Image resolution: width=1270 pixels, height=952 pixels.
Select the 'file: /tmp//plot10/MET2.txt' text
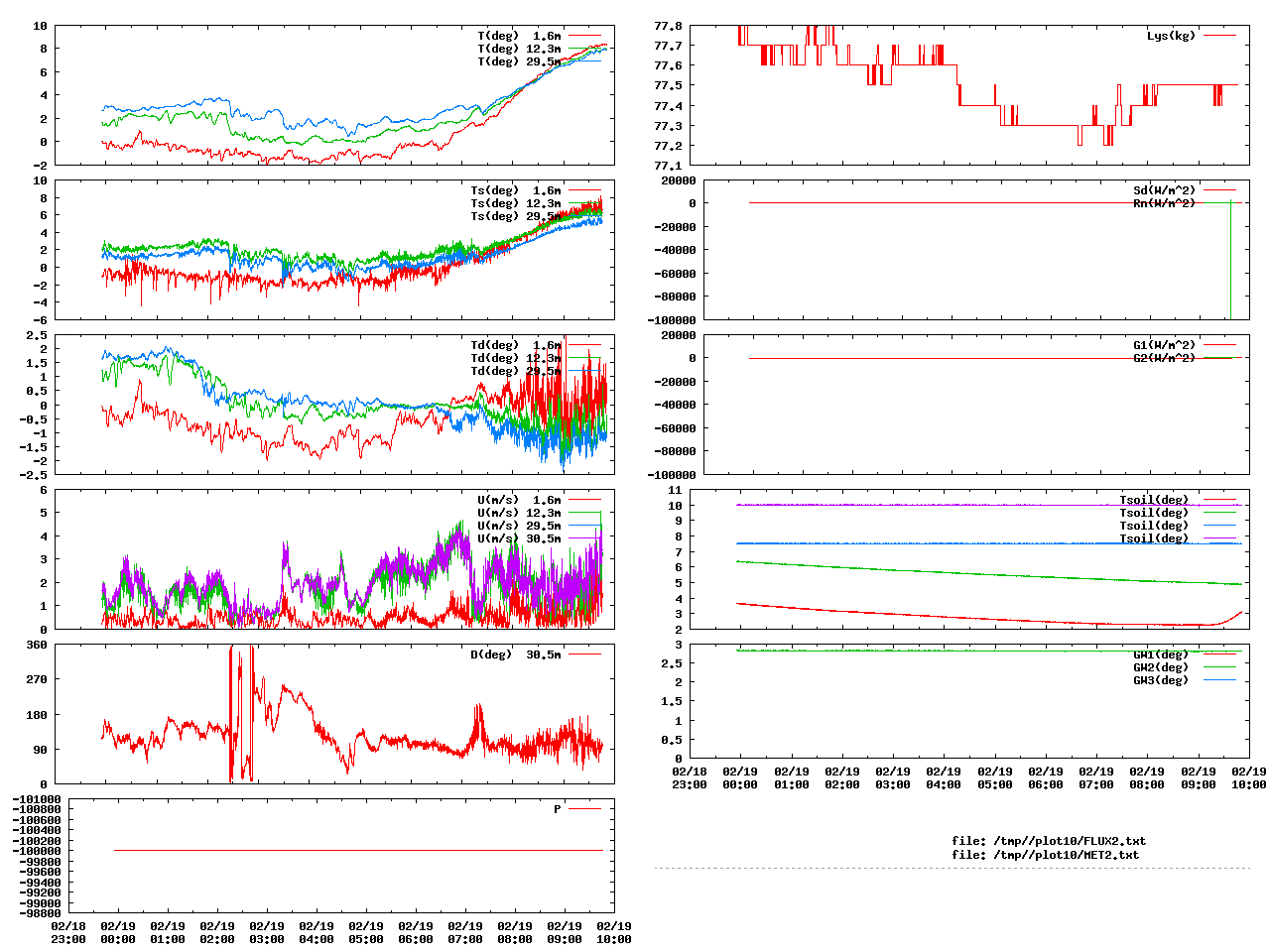(1046, 854)
